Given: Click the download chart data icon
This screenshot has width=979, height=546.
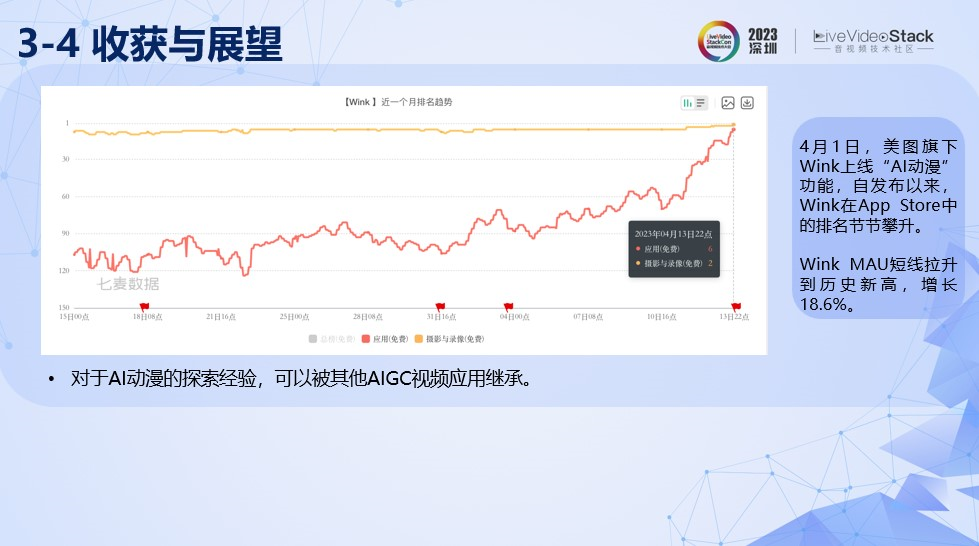Looking at the screenshot, I should [x=747, y=103].
